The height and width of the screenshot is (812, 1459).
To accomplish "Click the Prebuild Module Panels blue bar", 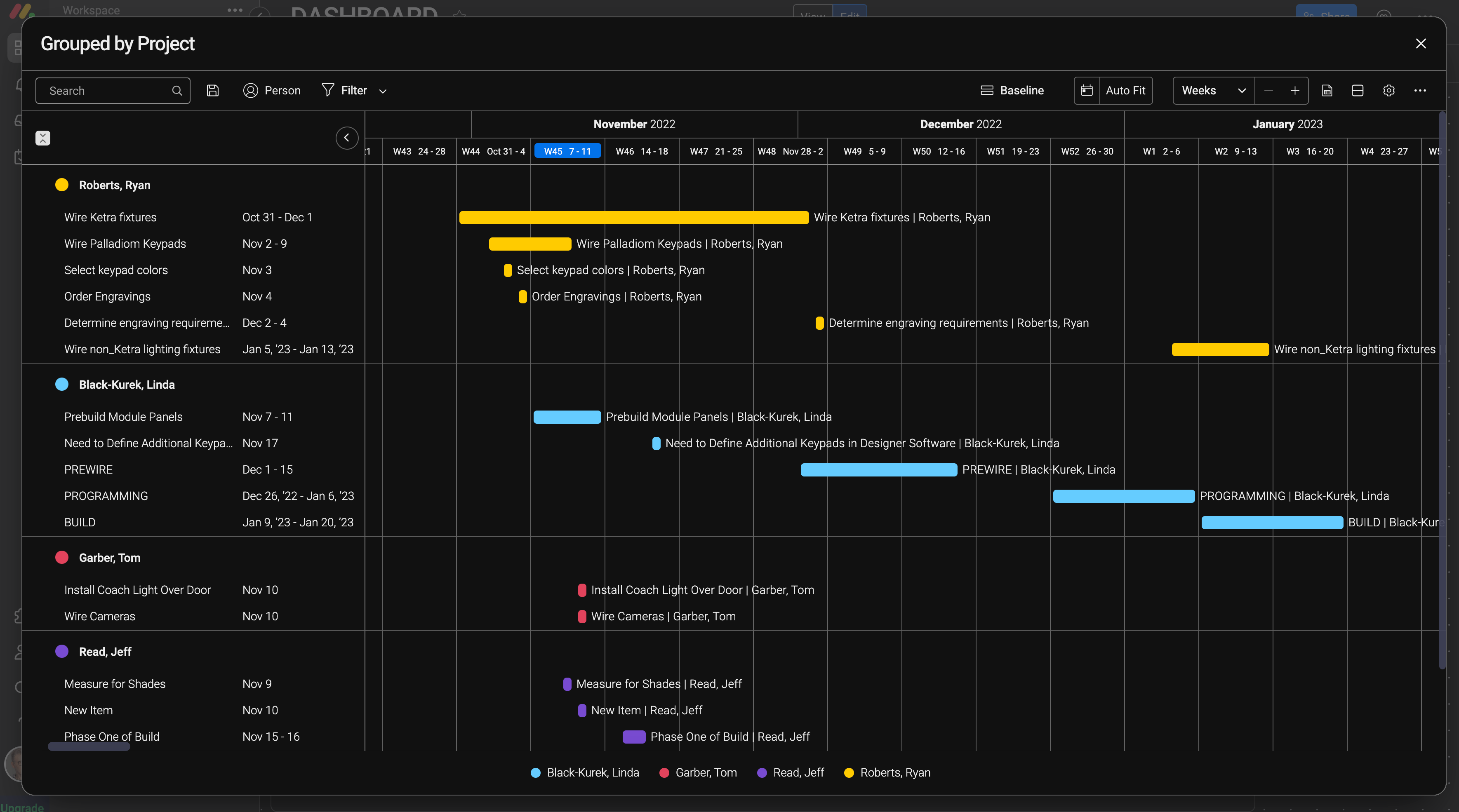I will click(567, 417).
